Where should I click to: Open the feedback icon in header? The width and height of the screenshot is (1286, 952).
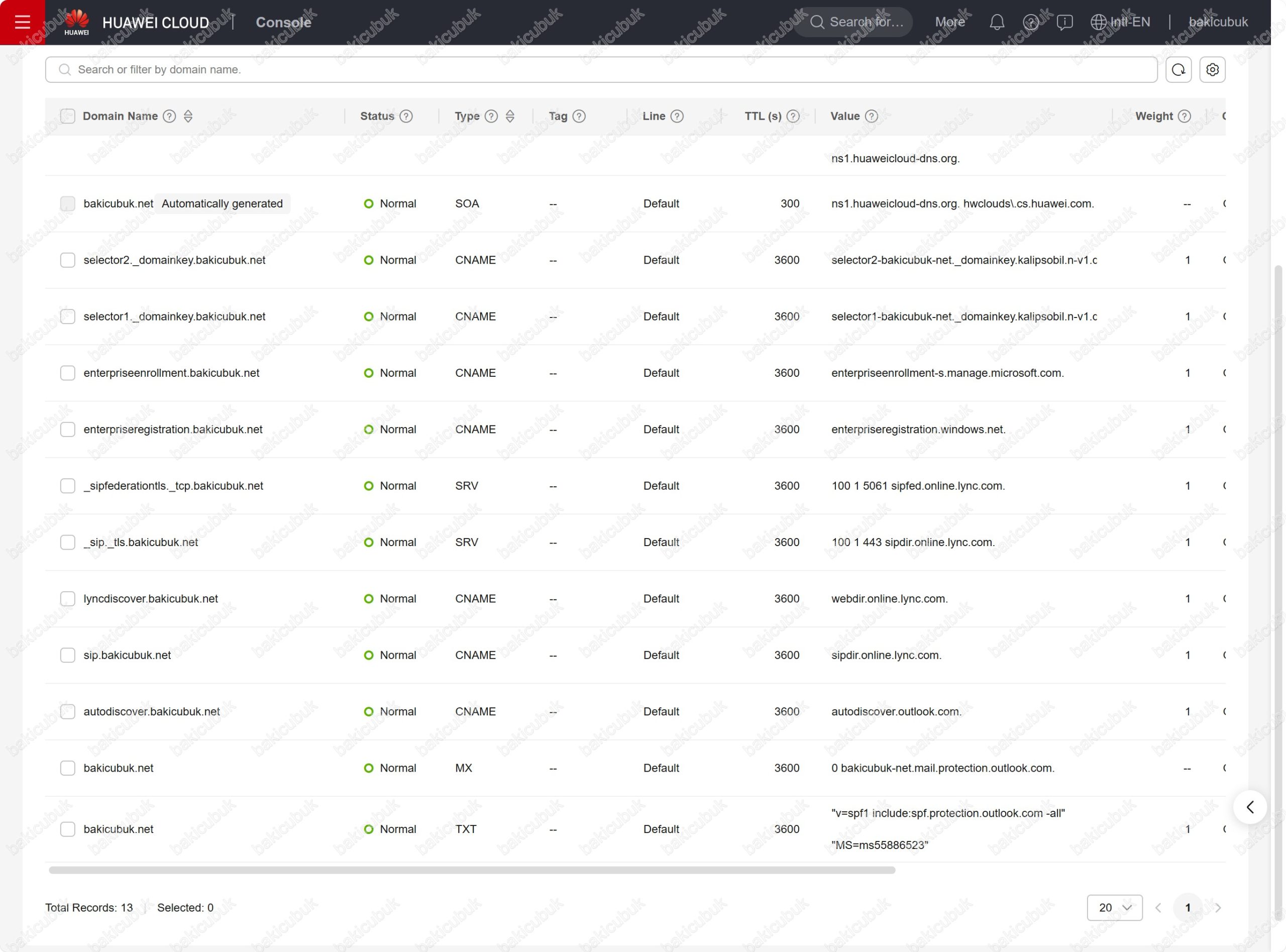click(x=1064, y=22)
